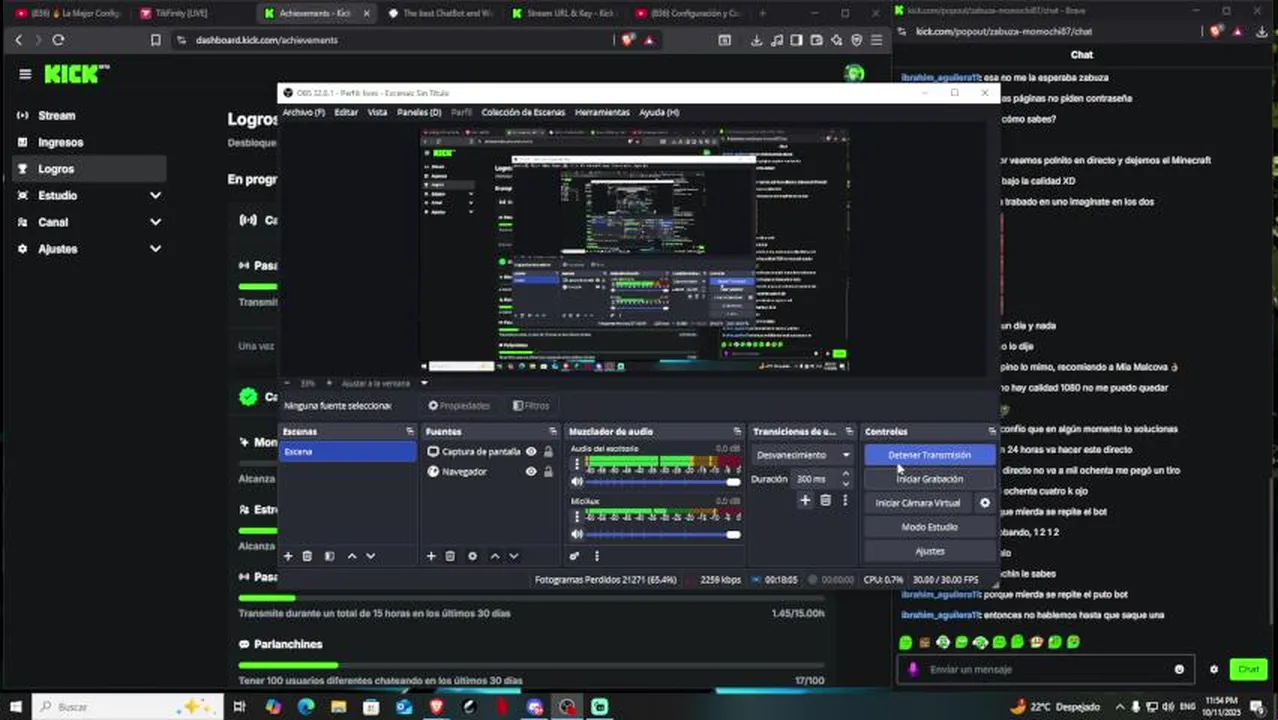This screenshot has width=1278, height=720.
Task: Toggle lock on Captura de pantalla source
Action: click(548, 452)
